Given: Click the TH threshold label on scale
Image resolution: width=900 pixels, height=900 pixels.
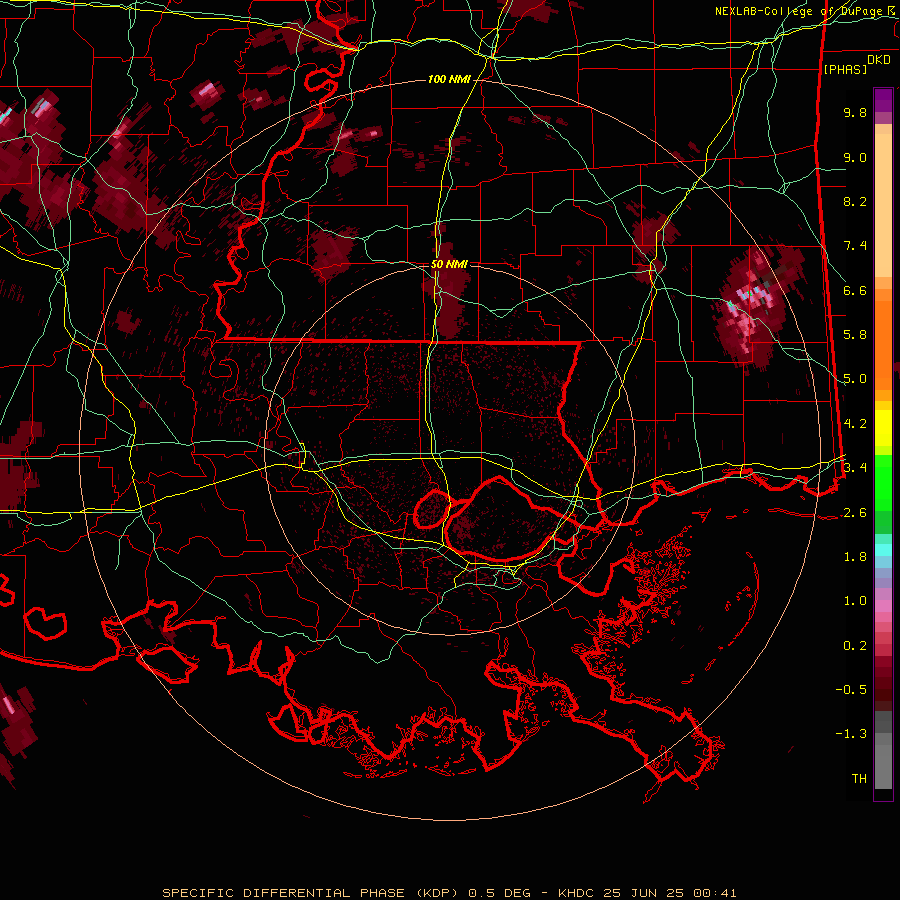Looking at the screenshot, I should pos(859,779).
